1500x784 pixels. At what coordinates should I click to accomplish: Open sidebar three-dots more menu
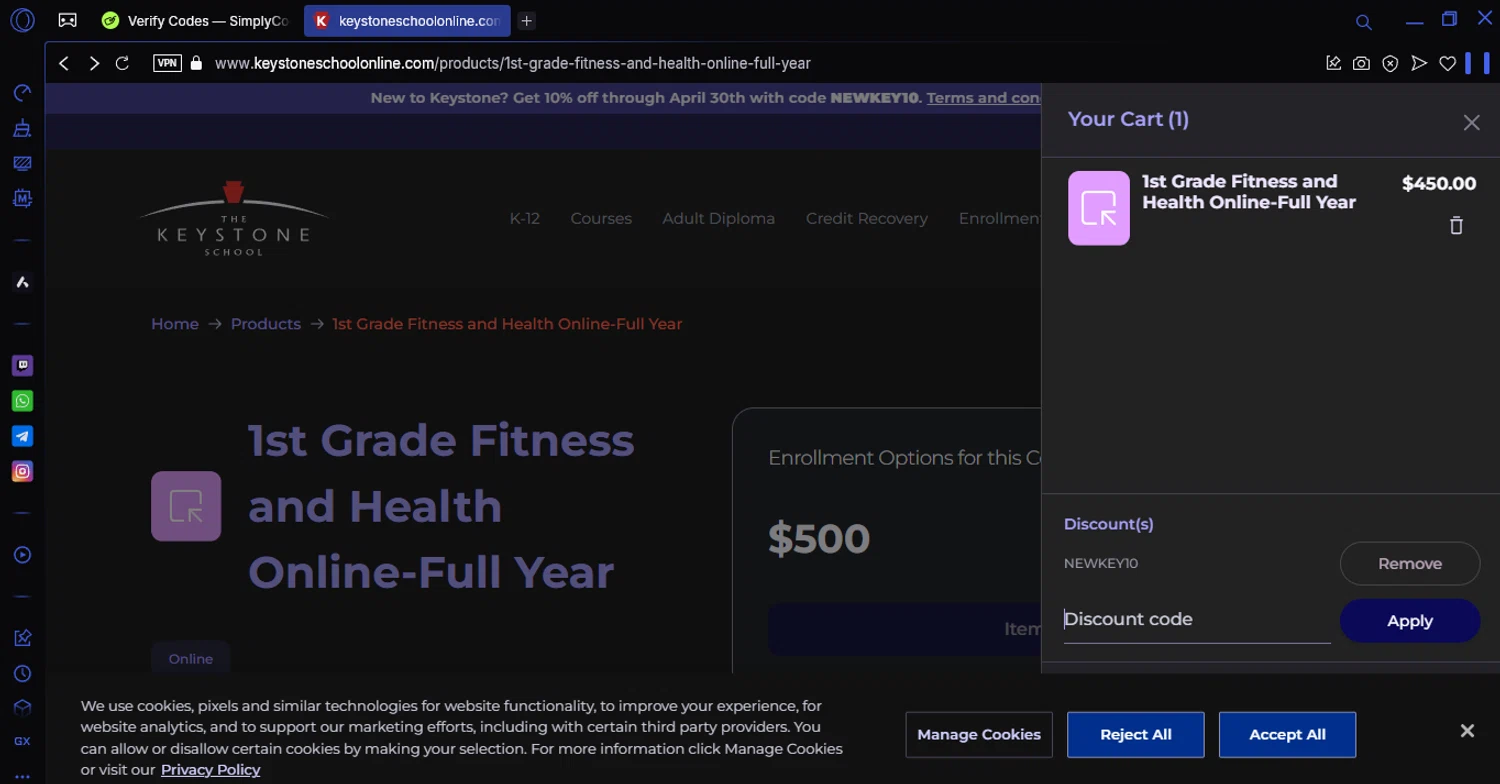[22, 776]
